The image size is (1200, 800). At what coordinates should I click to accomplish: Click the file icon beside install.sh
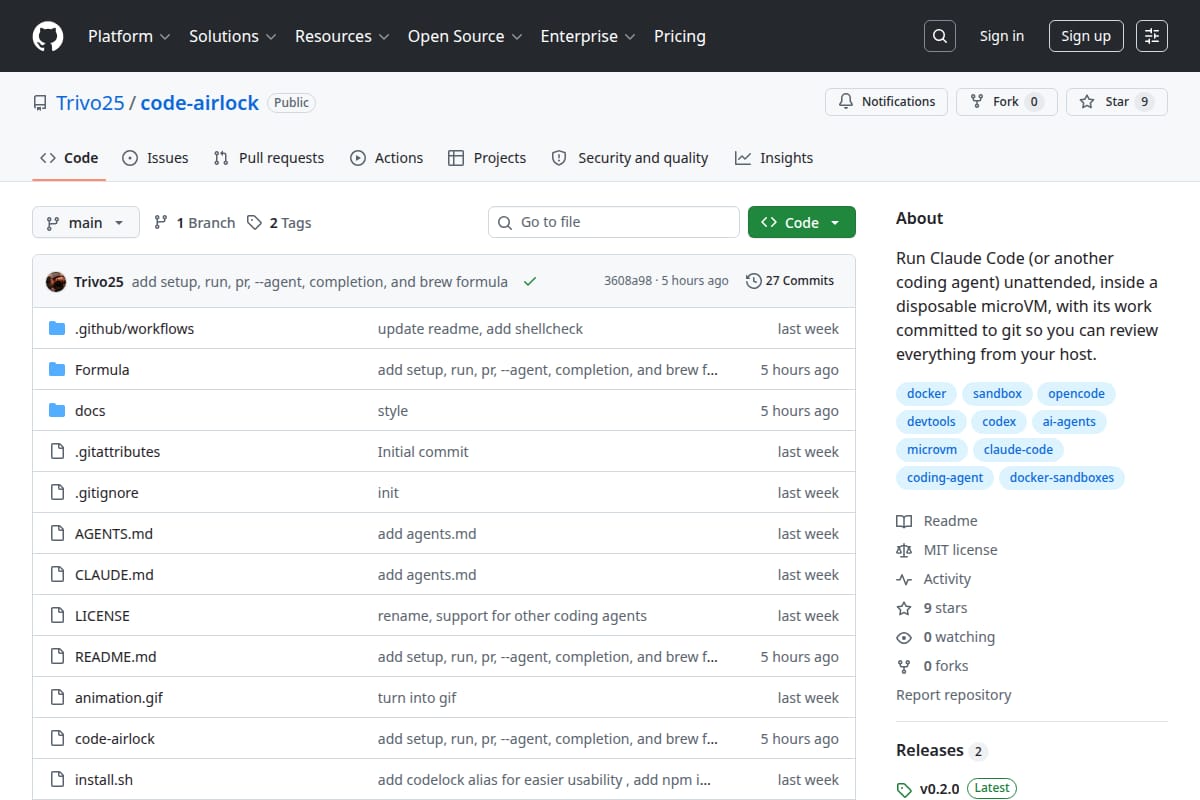coord(57,780)
